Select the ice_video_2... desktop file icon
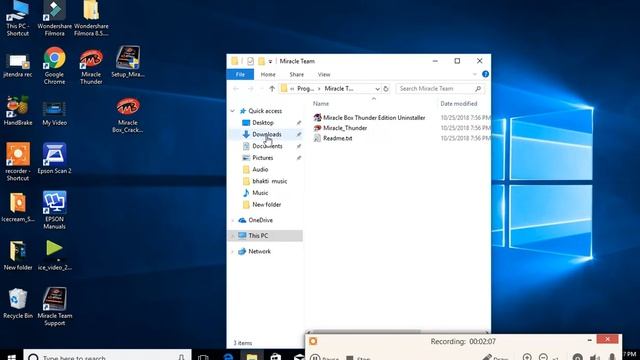Image resolution: width=640 pixels, height=360 pixels. [54, 256]
